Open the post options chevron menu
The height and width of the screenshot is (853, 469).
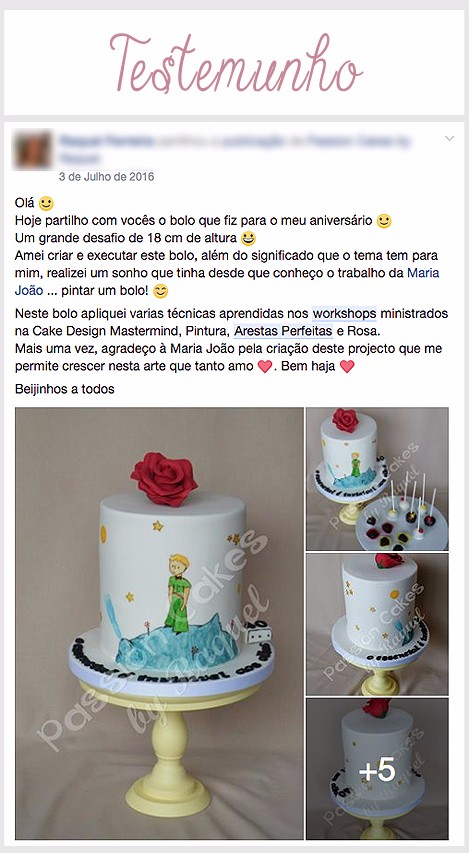(x=449, y=139)
